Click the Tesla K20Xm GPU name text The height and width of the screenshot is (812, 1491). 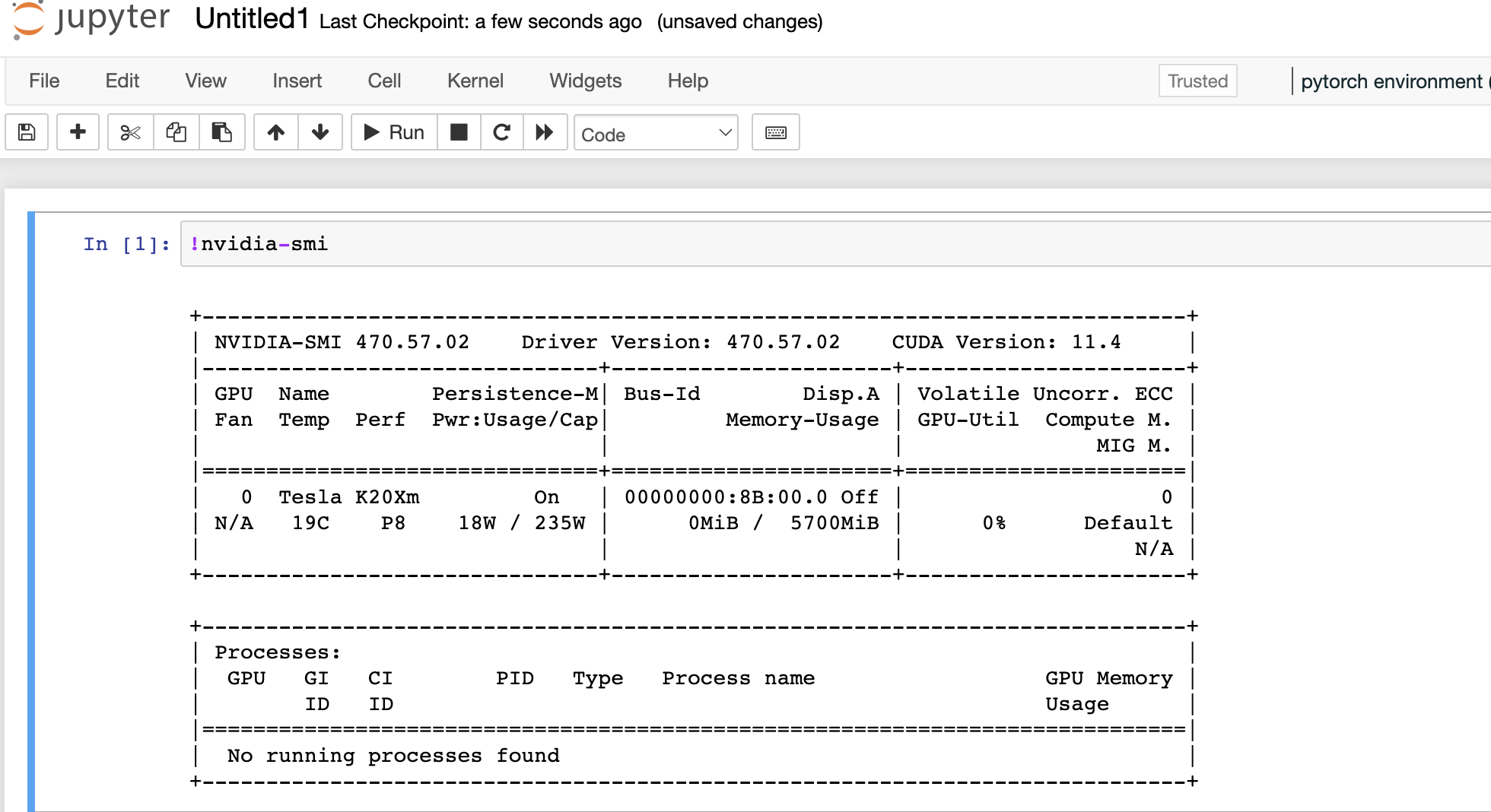349,497
